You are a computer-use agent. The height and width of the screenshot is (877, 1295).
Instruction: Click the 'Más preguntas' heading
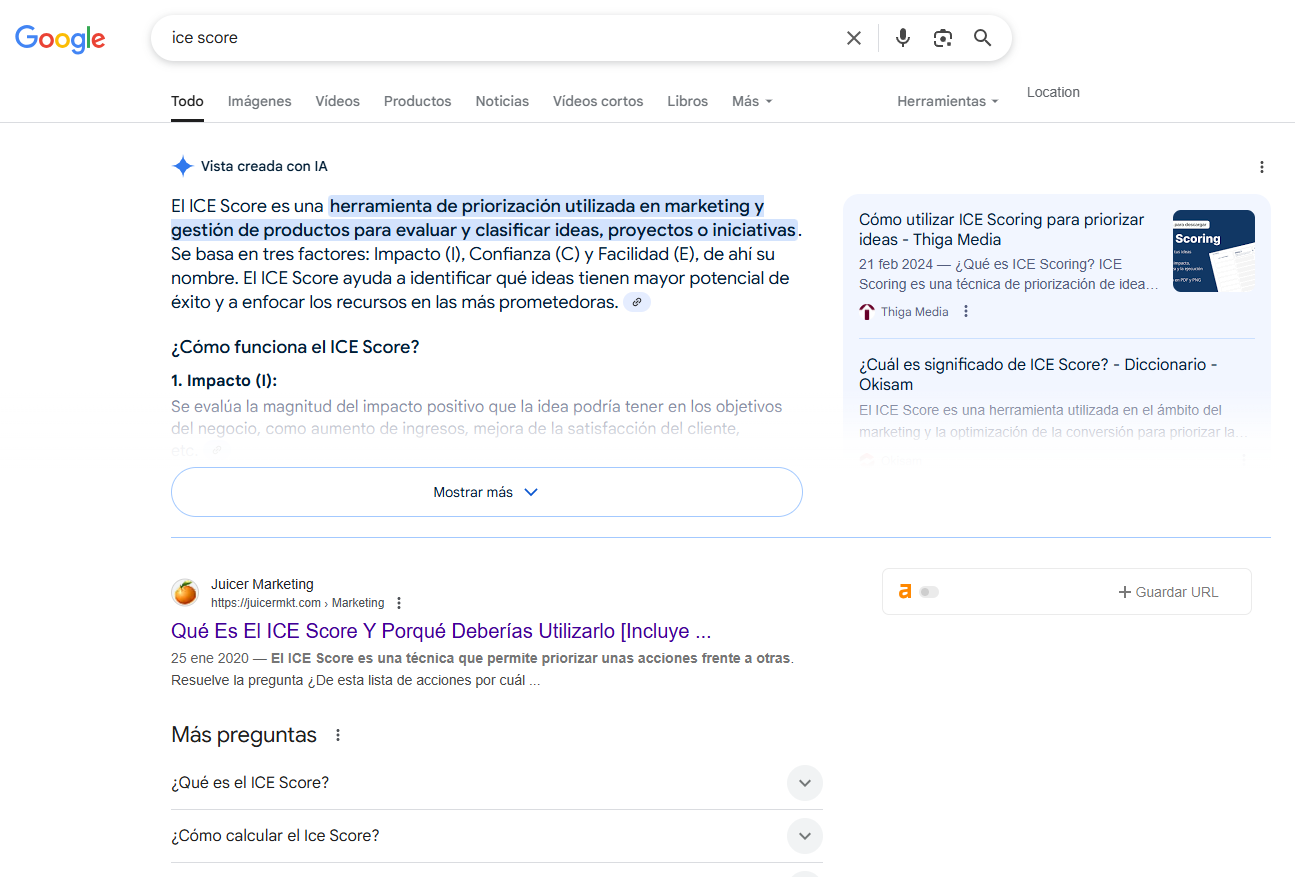[x=244, y=735]
